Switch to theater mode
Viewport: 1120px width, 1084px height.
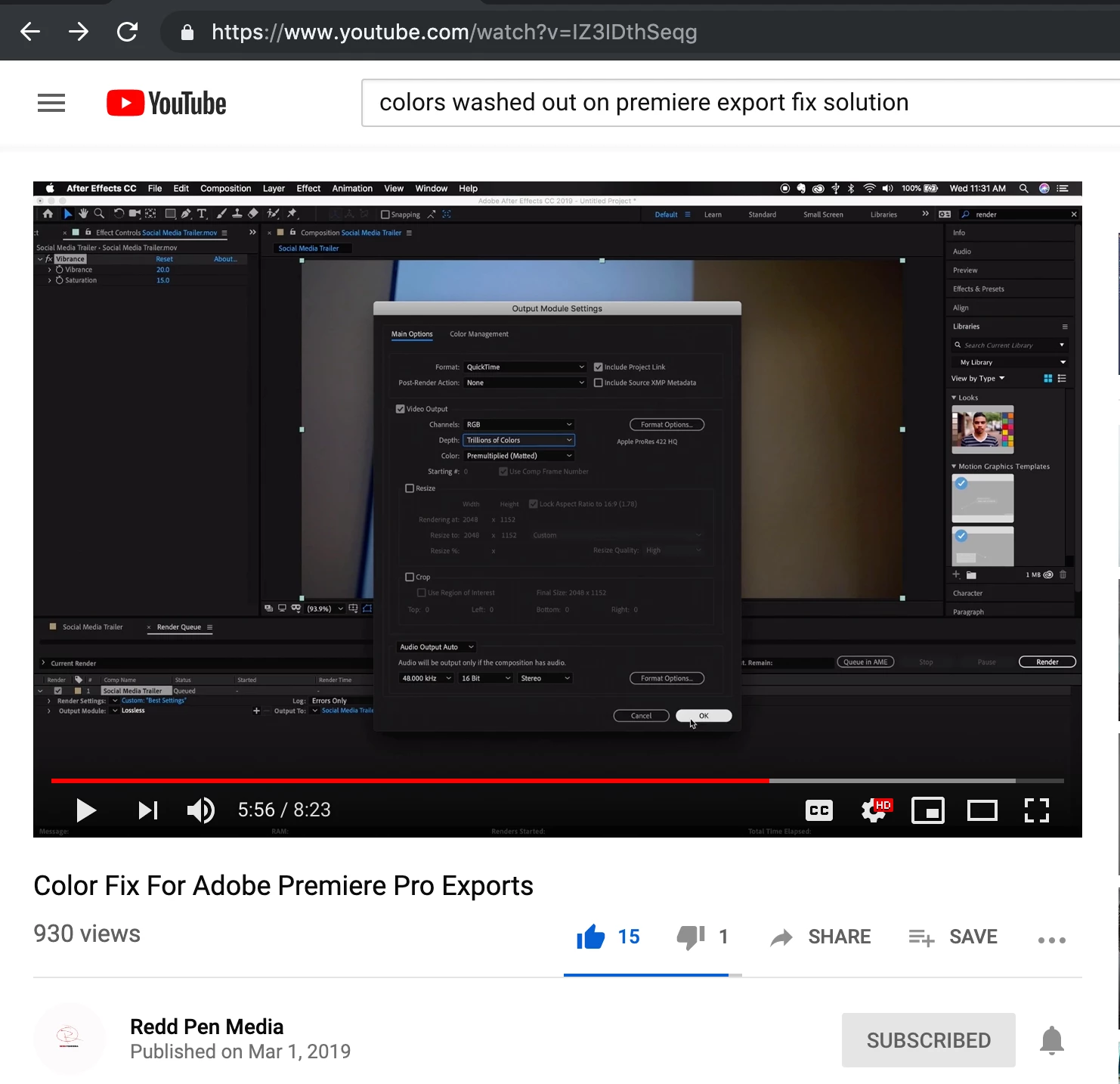(982, 810)
